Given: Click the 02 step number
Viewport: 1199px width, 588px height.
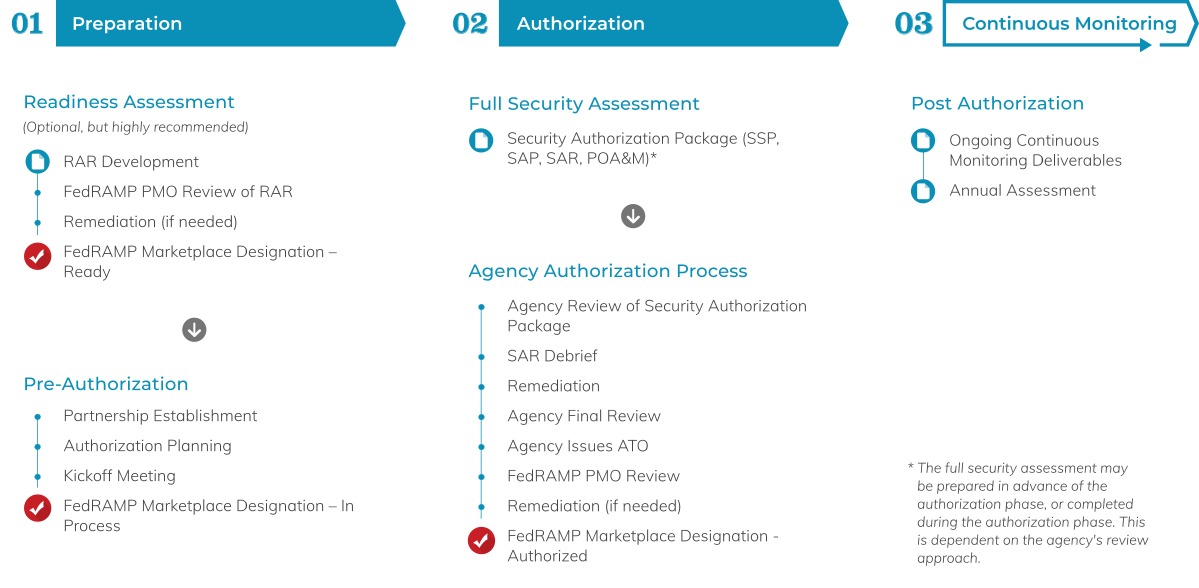Looking at the screenshot, I should point(470,24).
